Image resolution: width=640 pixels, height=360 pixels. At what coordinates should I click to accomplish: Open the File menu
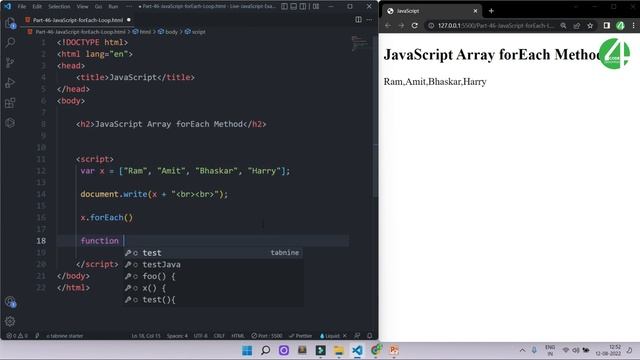tap(22, 7)
